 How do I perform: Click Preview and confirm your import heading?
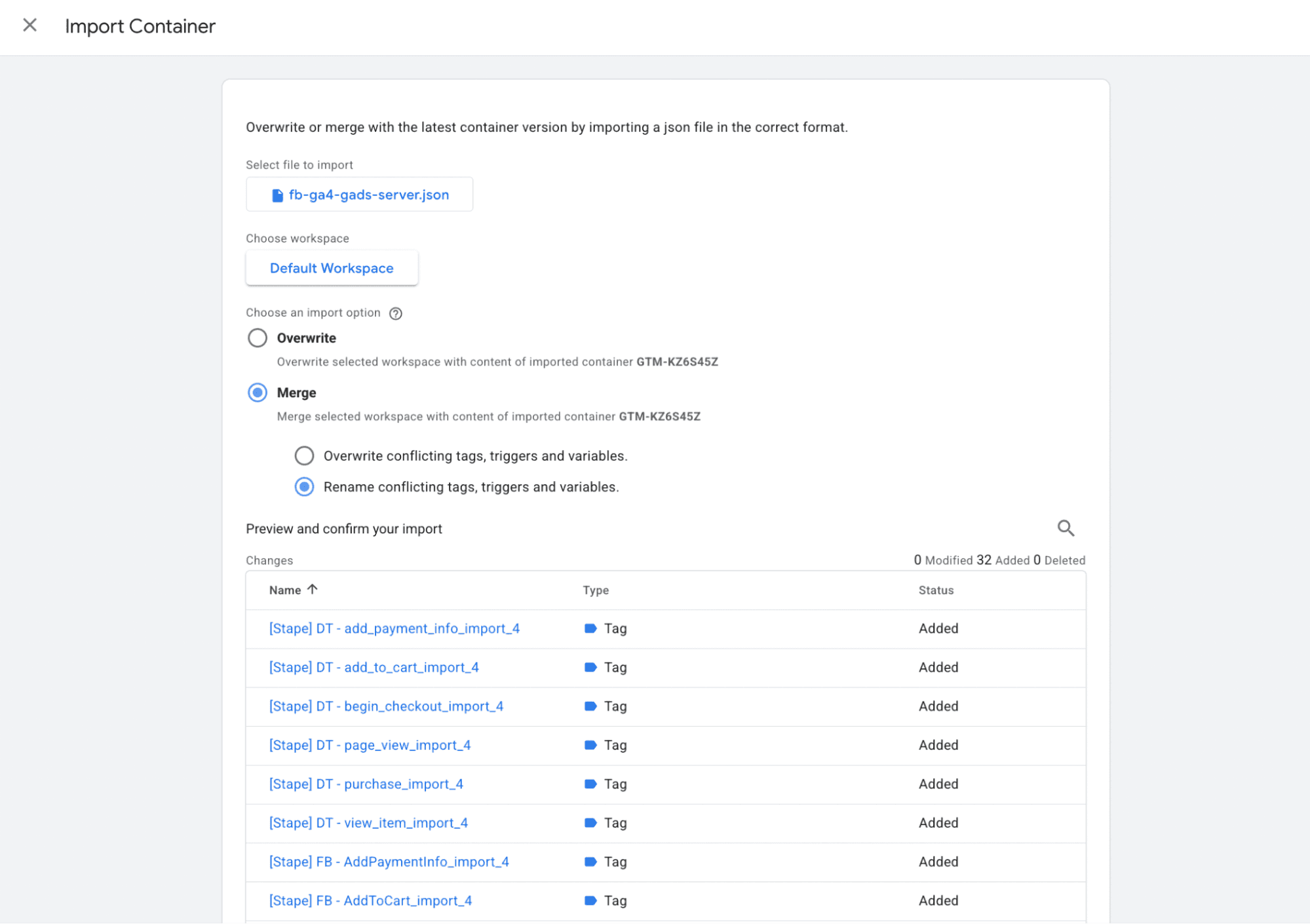pyautogui.click(x=344, y=529)
